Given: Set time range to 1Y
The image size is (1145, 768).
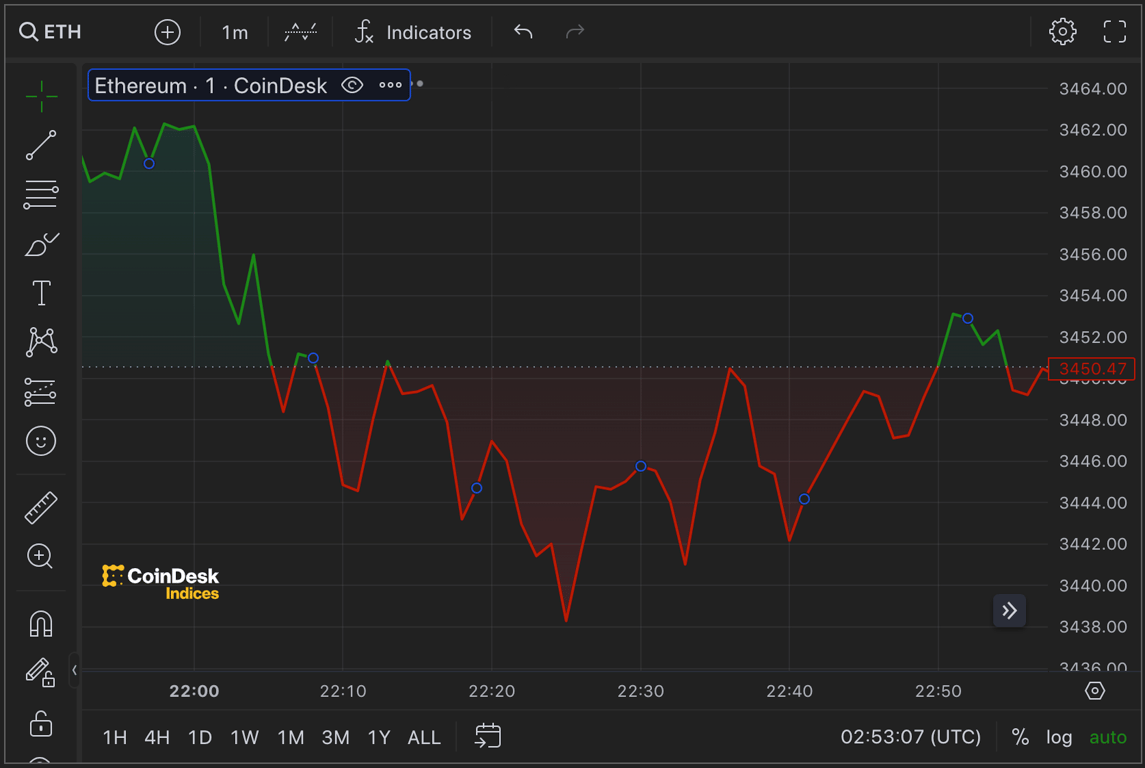Looking at the screenshot, I should point(379,737).
